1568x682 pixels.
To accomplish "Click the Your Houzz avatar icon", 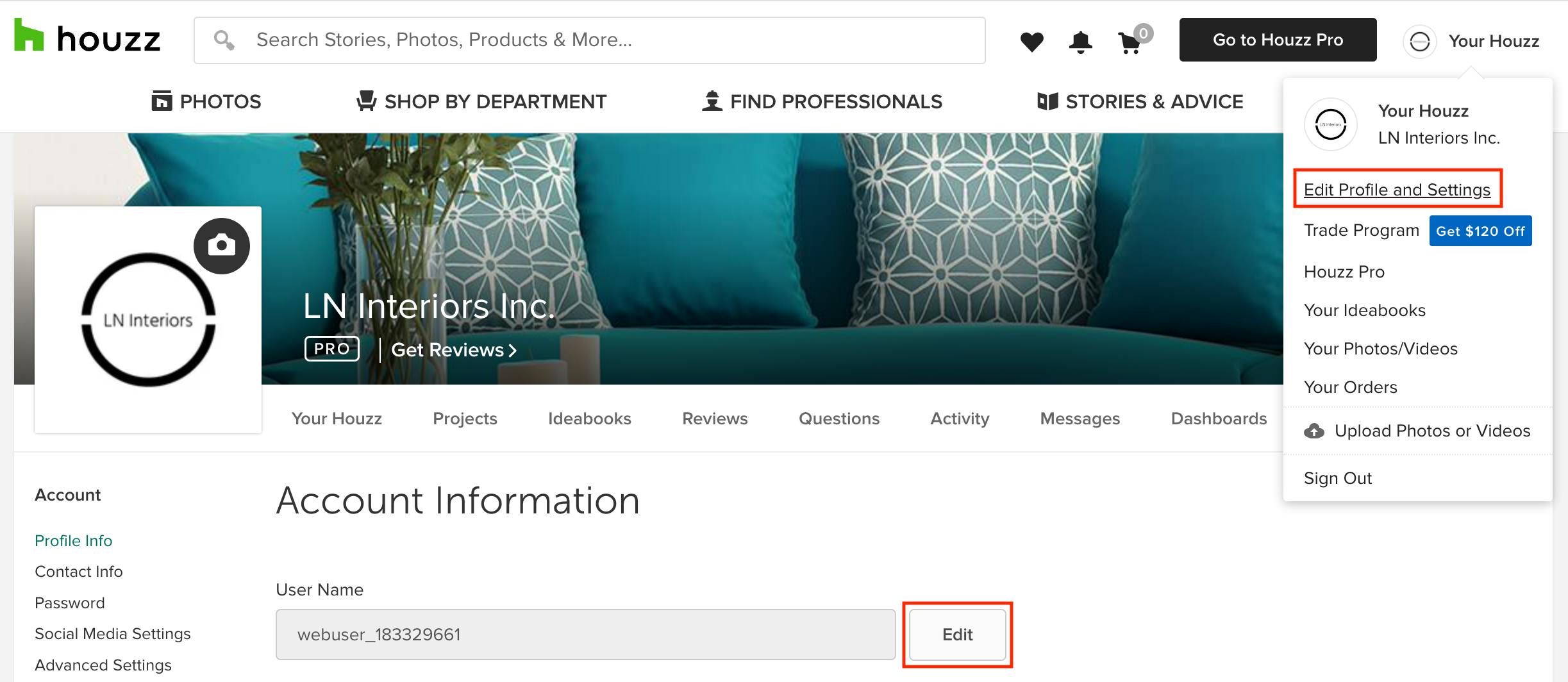I will coord(1419,42).
